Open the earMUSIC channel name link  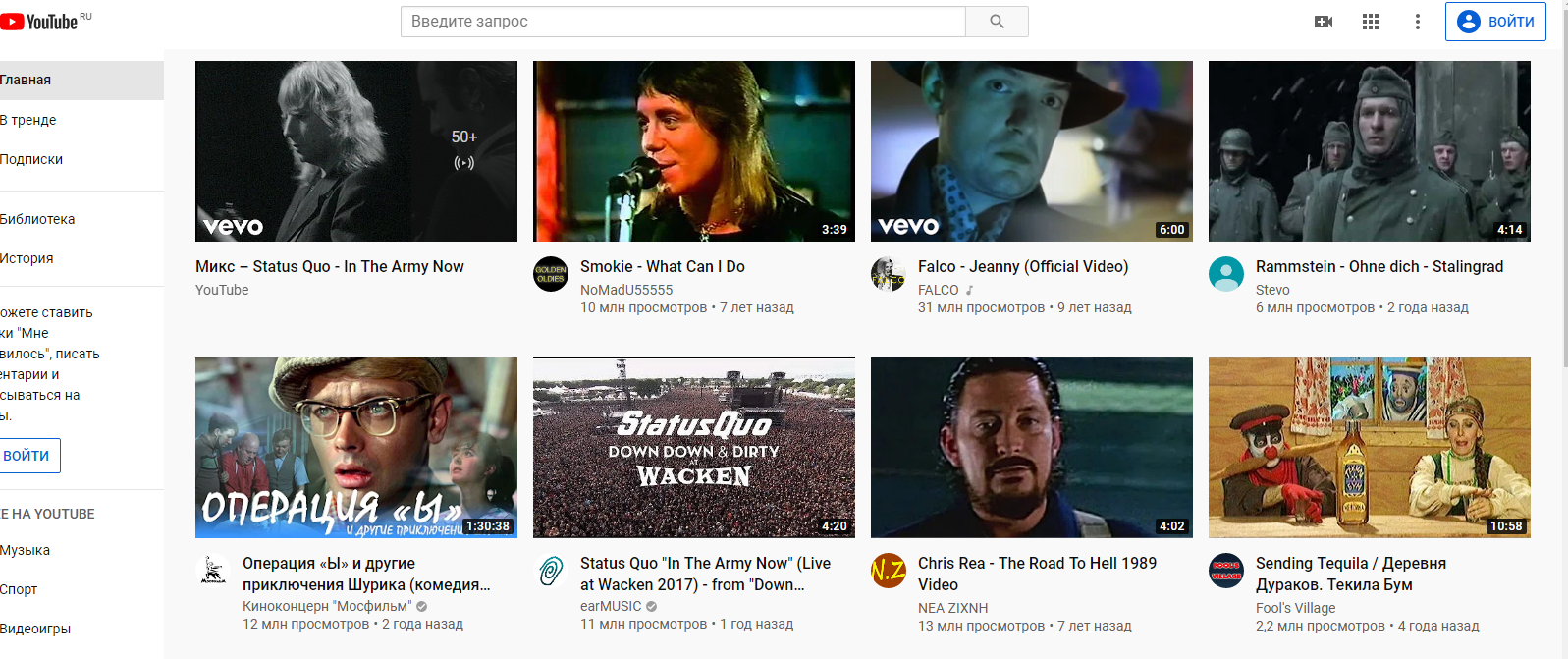(x=611, y=606)
